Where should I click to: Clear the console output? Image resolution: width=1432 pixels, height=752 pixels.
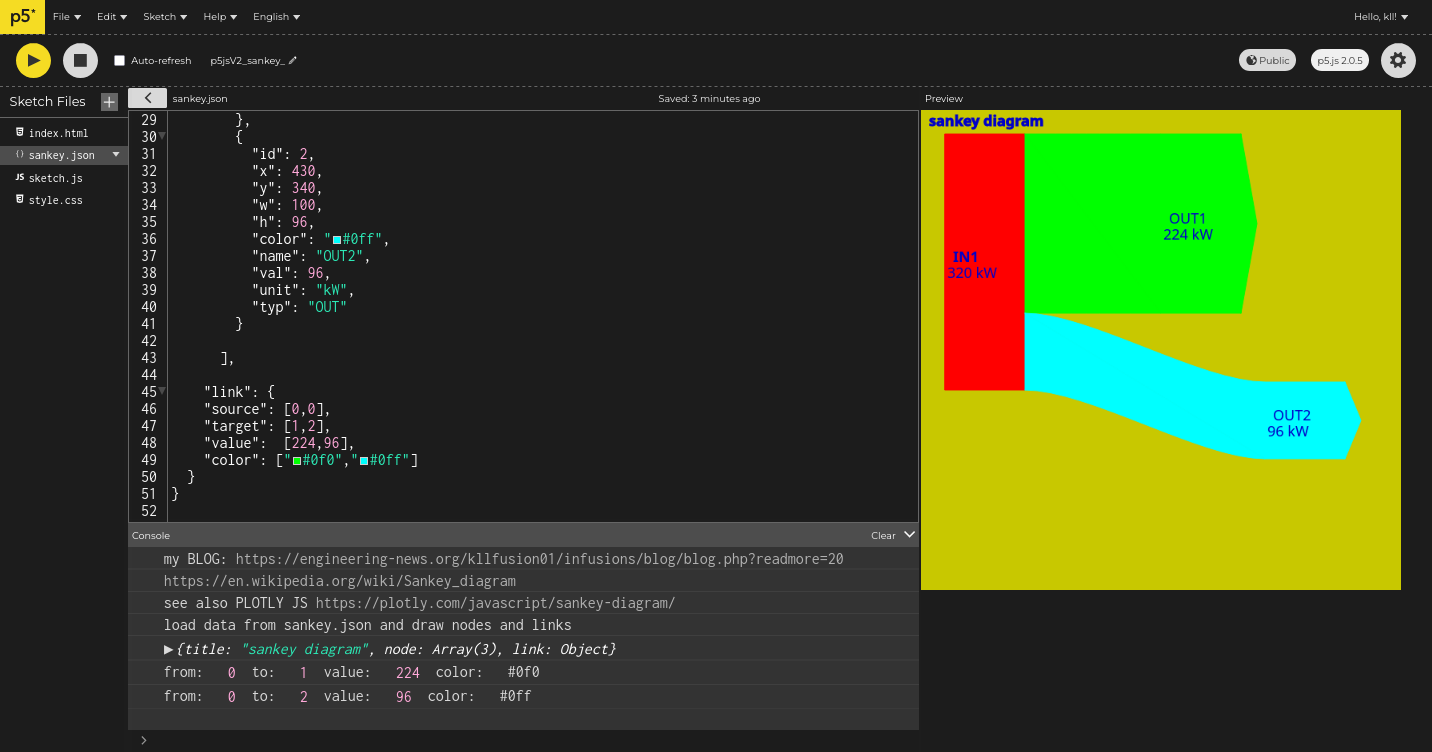click(x=882, y=536)
